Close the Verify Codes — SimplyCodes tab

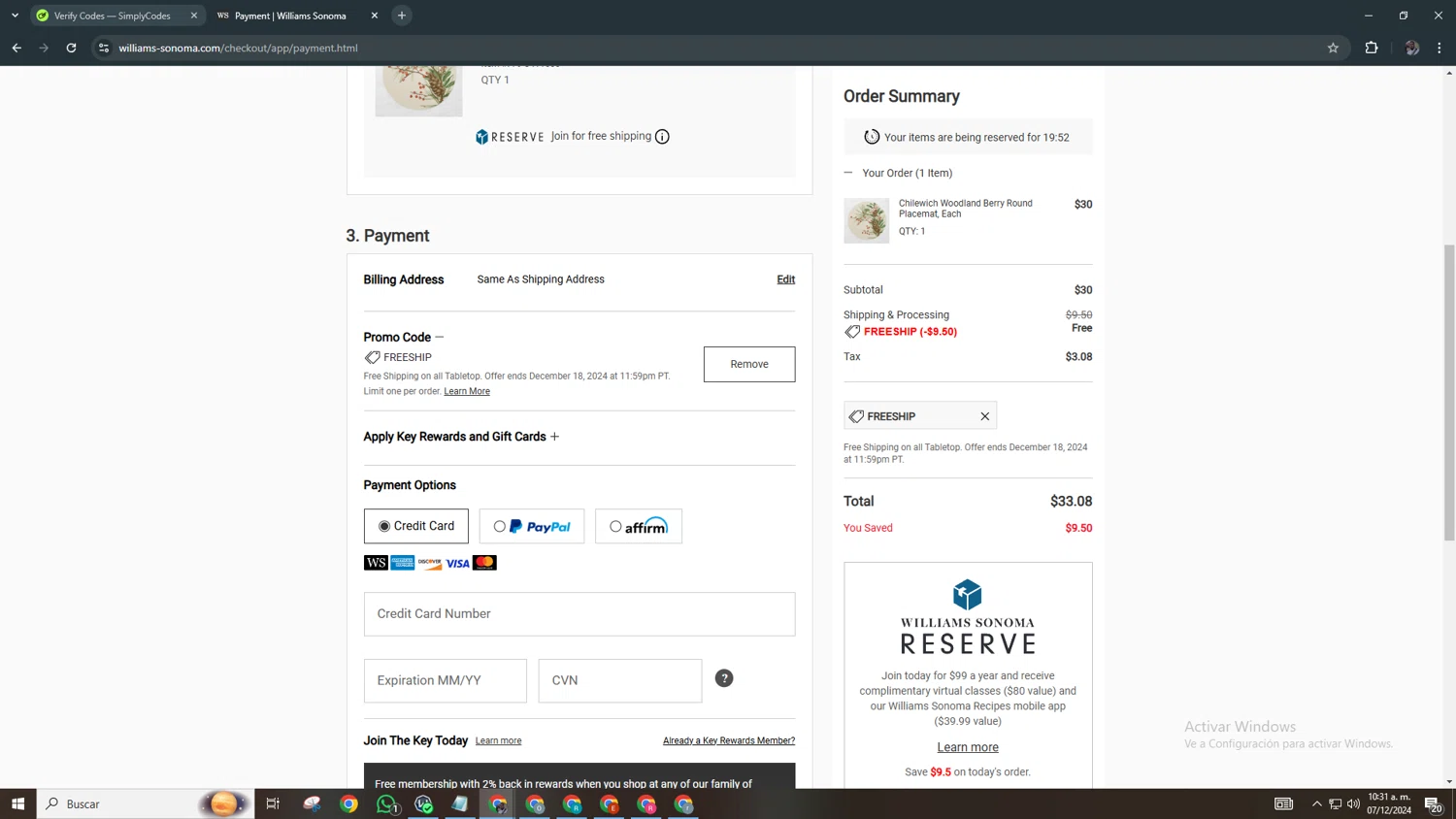click(x=194, y=16)
